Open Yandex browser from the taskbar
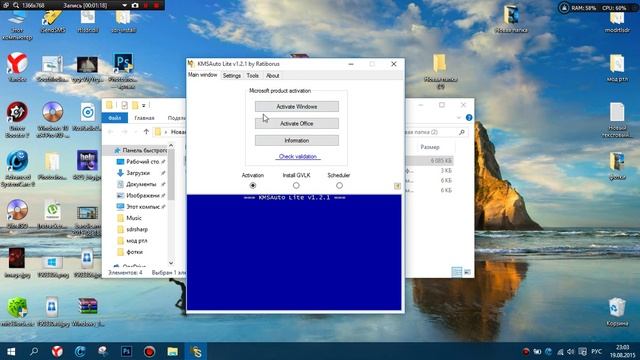640x360 pixels. click(x=57, y=351)
